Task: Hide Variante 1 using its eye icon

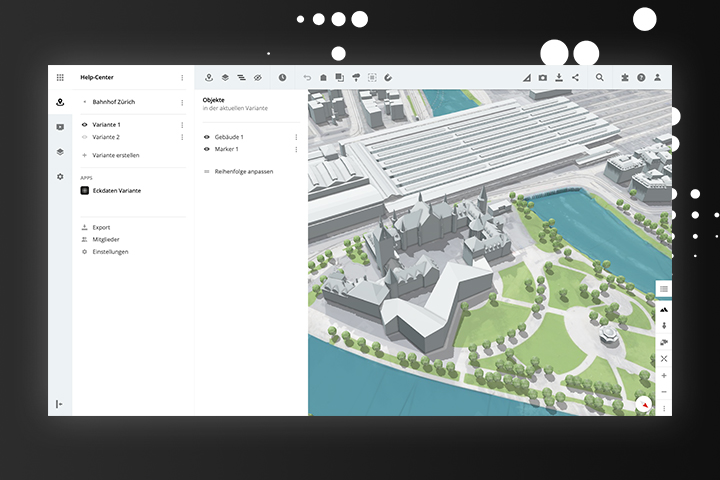Action: pyautogui.click(x=85, y=125)
